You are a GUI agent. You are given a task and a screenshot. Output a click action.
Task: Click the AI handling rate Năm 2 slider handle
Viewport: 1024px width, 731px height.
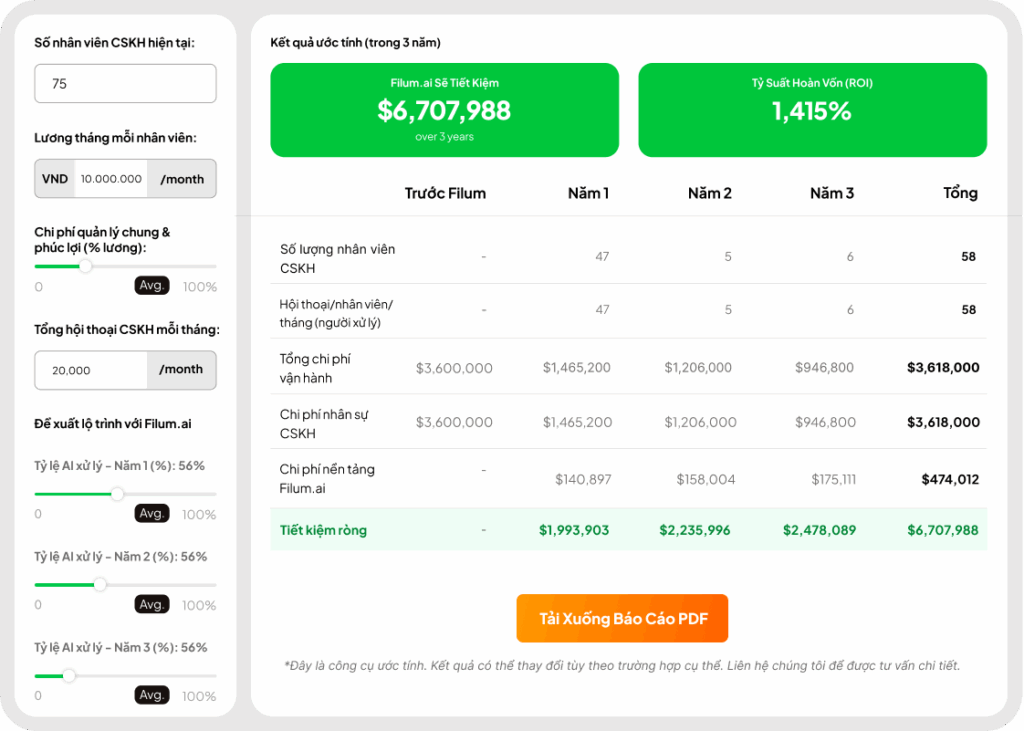[x=100, y=585]
